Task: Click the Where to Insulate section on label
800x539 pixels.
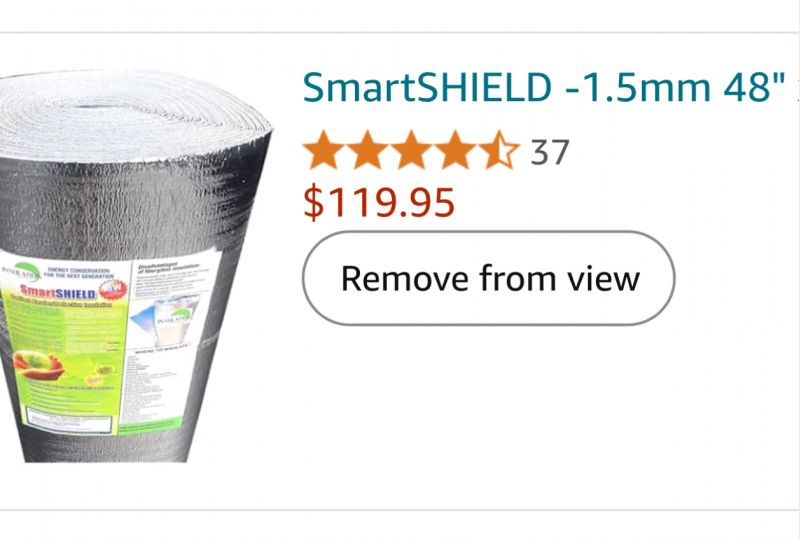Action: [161, 351]
